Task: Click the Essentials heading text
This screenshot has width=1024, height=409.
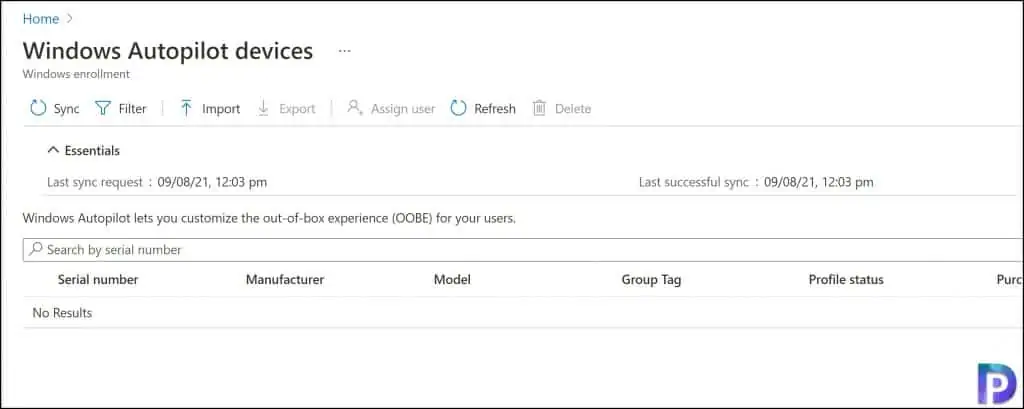Action: click(x=92, y=151)
